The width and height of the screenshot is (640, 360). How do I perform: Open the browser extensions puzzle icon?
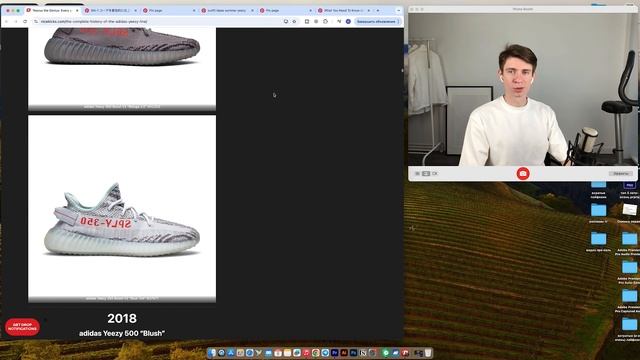tap(325, 21)
